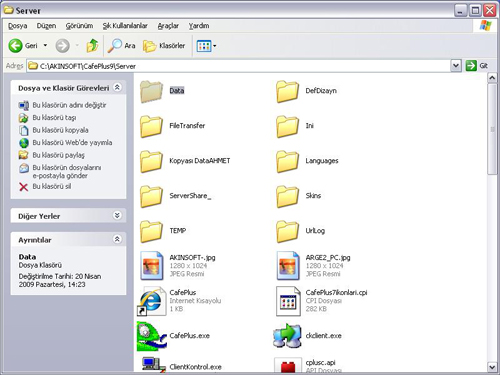Viewport: 500px width, 375px height.
Task: Go back with the Geri button
Action: click(23, 46)
